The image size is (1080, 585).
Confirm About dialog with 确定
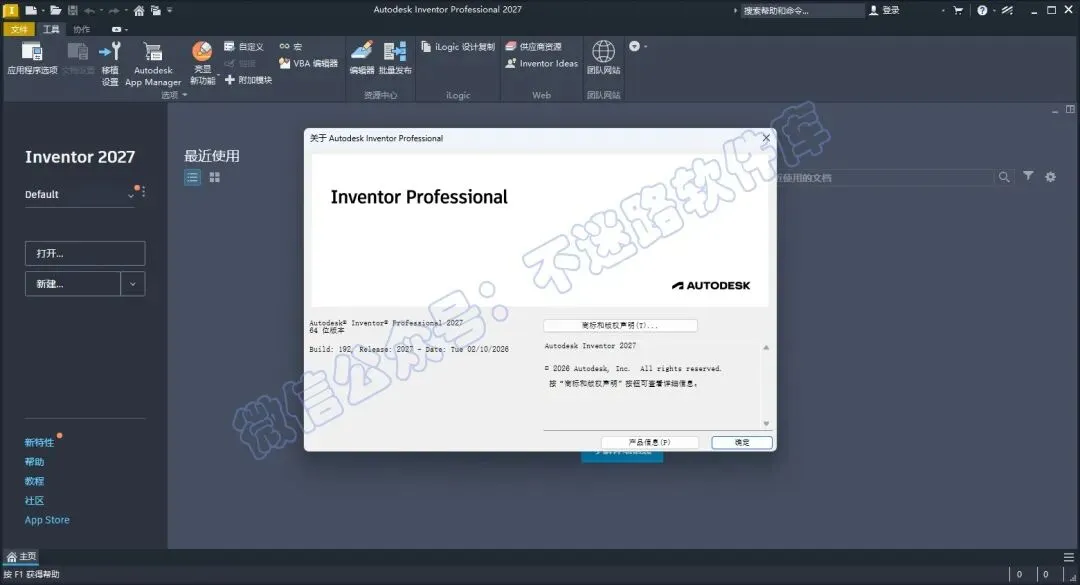pos(742,442)
